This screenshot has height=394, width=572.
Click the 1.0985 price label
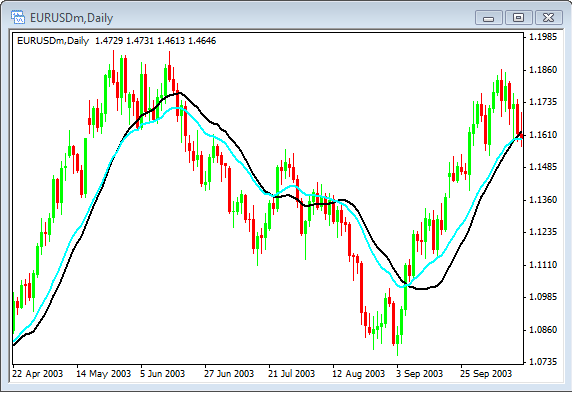tap(543, 297)
